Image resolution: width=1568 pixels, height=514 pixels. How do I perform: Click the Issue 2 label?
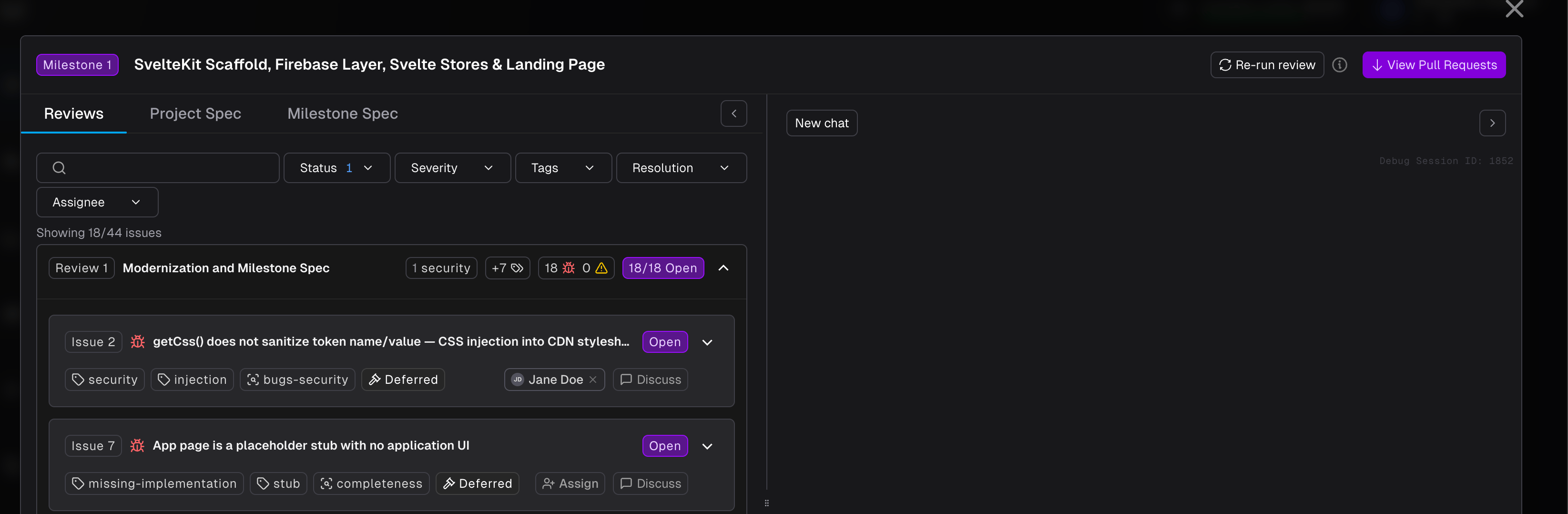coord(93,342)
